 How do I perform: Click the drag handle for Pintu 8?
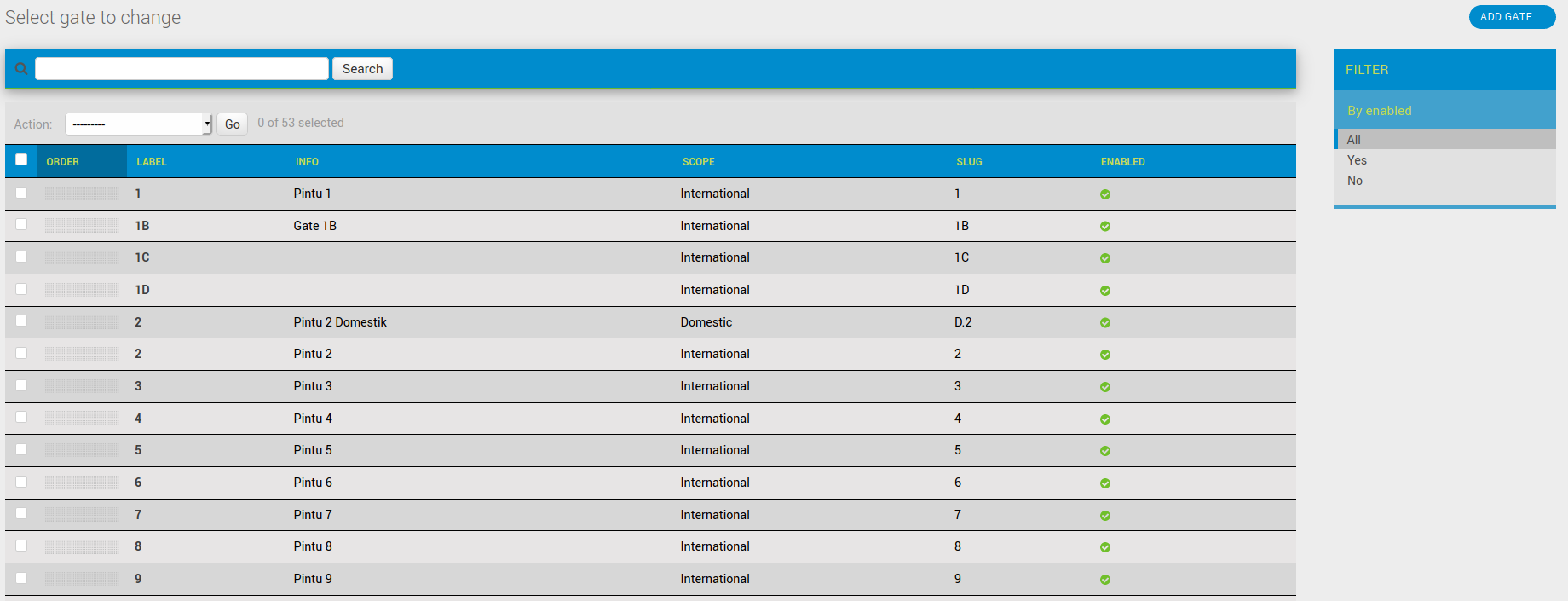82,546
